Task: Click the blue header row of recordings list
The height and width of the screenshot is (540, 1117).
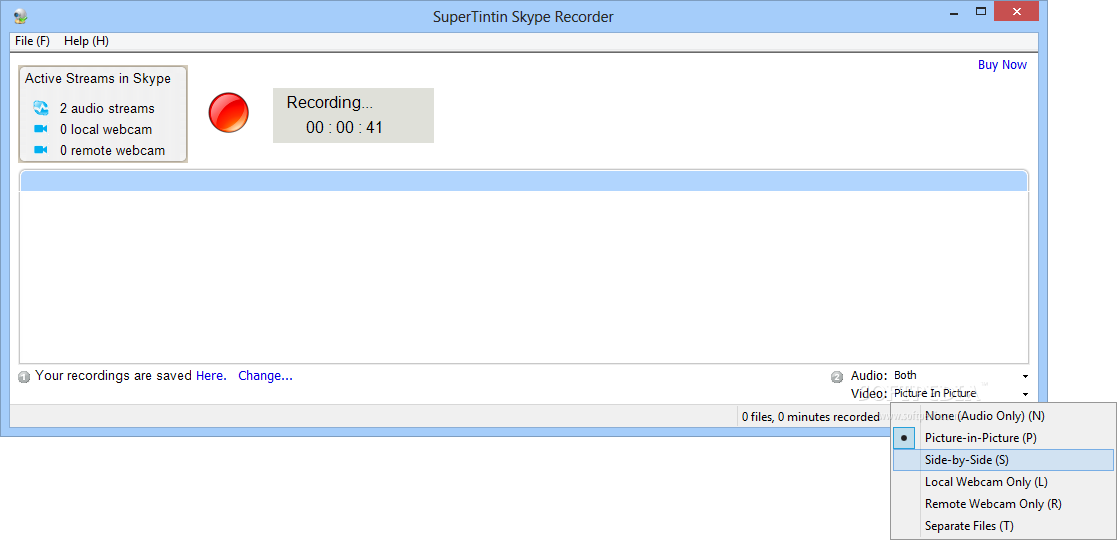Action: tap(524, 181)
